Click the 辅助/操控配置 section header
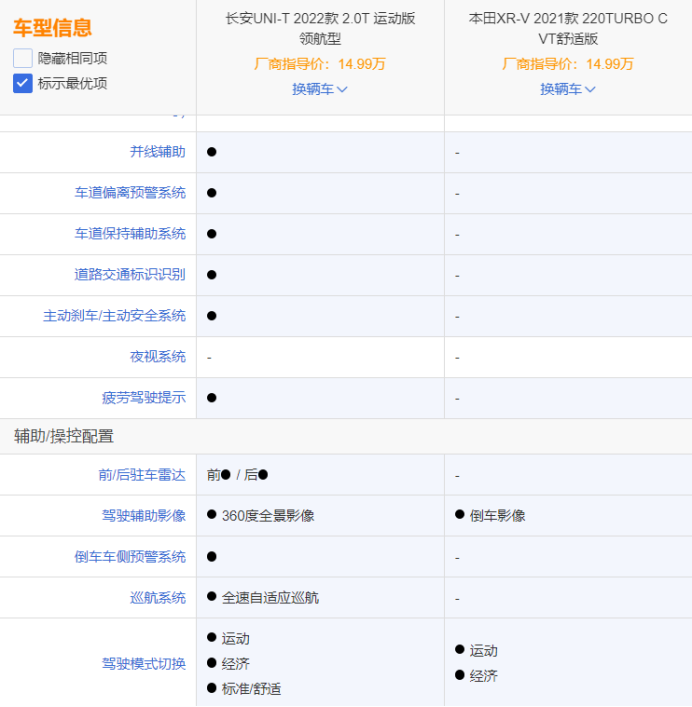 (64, 436)
